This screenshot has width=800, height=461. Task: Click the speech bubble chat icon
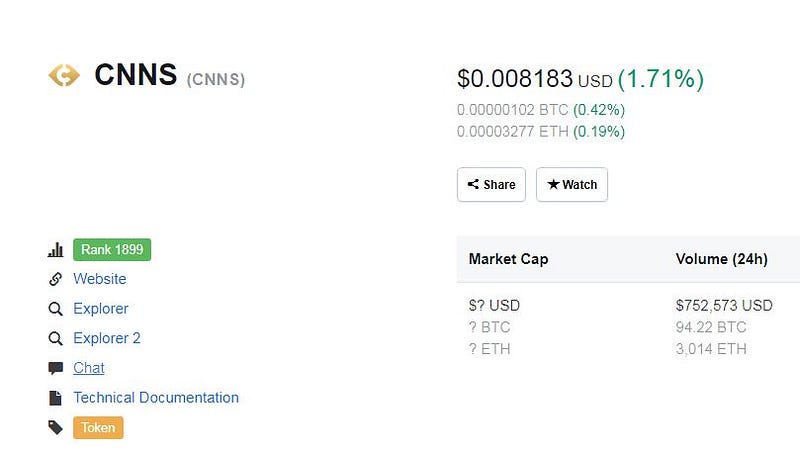[x=56, y=368]
